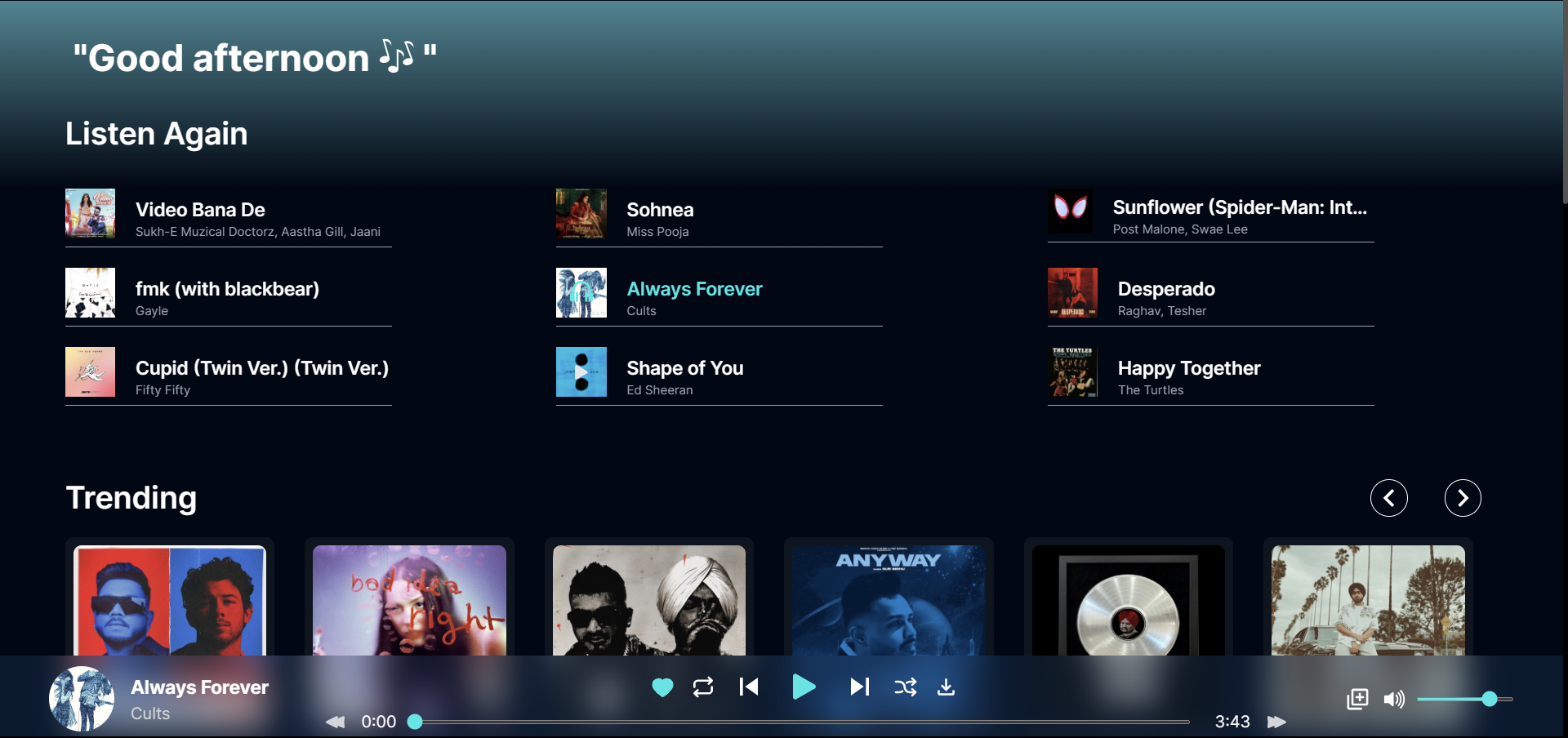Open the Desperado album cover
Viewport: 1568px width, 738px height.
(1072, 292)
